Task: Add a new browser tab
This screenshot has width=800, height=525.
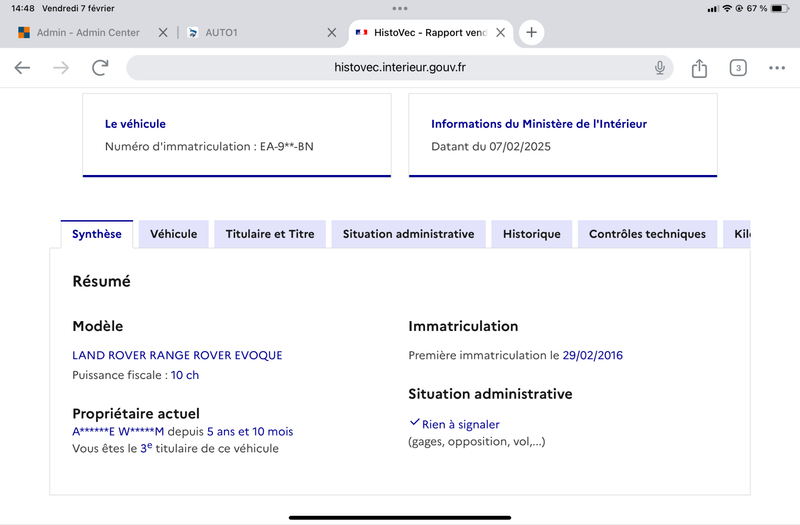Action: pos(531,33)
